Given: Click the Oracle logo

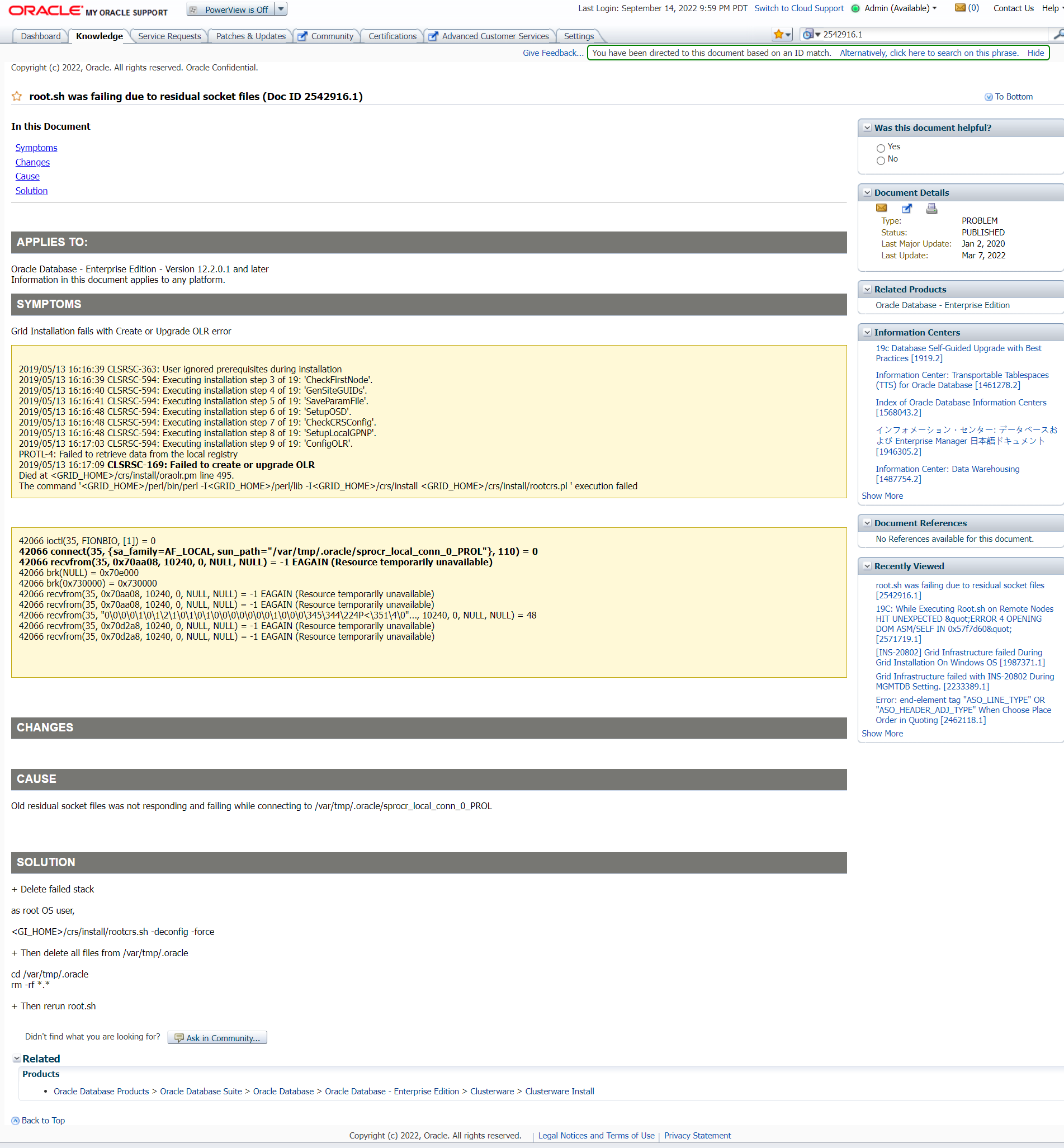Looking at the screenshot, I should pos(46,10).
